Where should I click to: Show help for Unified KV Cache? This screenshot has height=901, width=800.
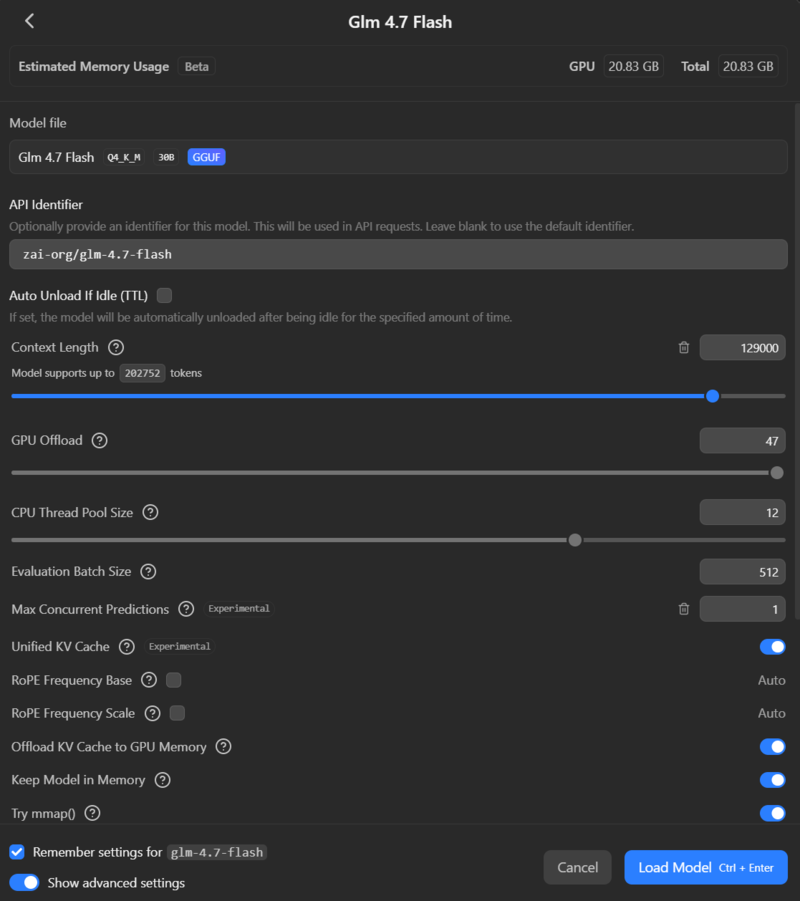tap(127, 647)
